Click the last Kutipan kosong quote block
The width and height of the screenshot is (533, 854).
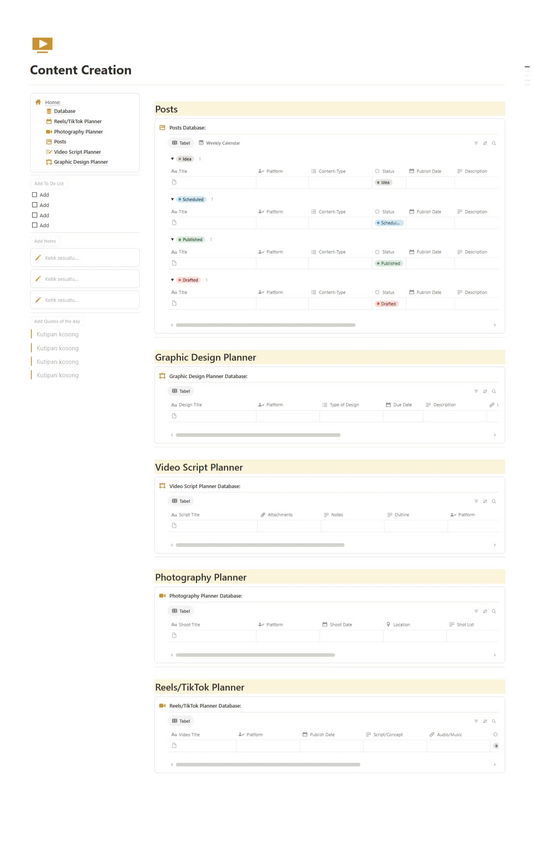57,375
